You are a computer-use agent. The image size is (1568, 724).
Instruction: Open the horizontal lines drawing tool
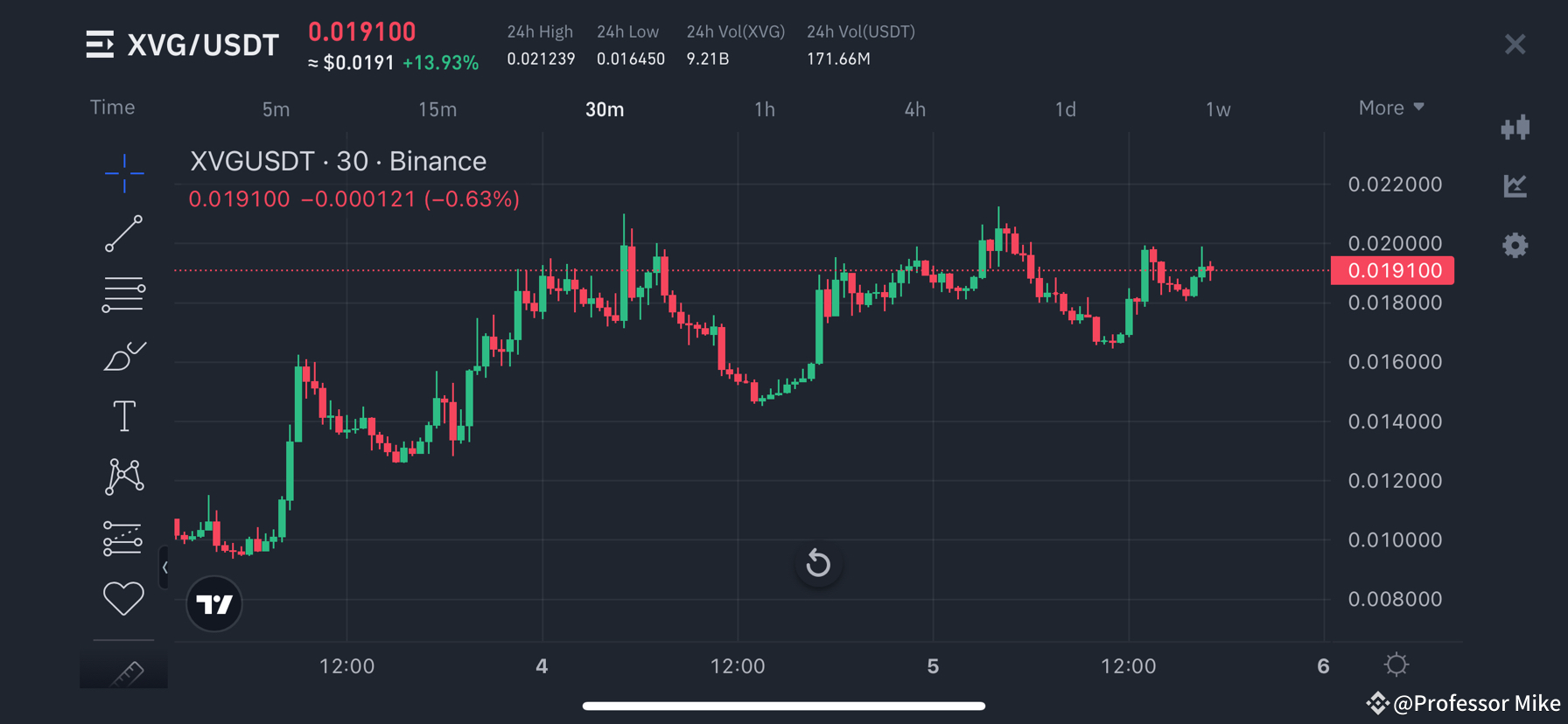pos(123,294)
